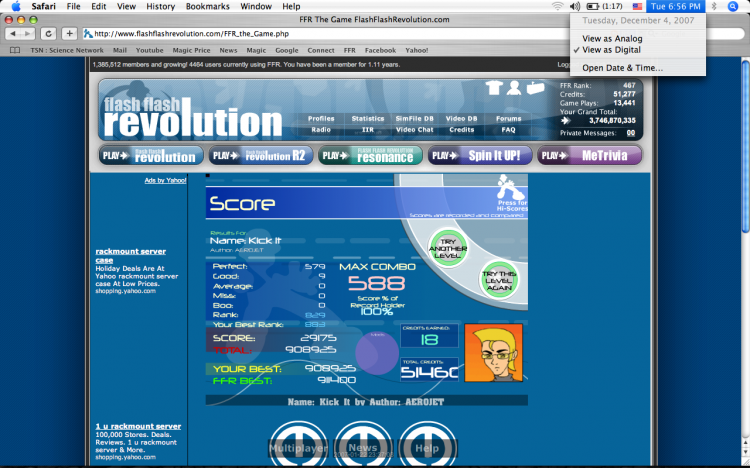750x468 pixels.
Task: Click the Wi-Fi status icon
Action: 557,6
